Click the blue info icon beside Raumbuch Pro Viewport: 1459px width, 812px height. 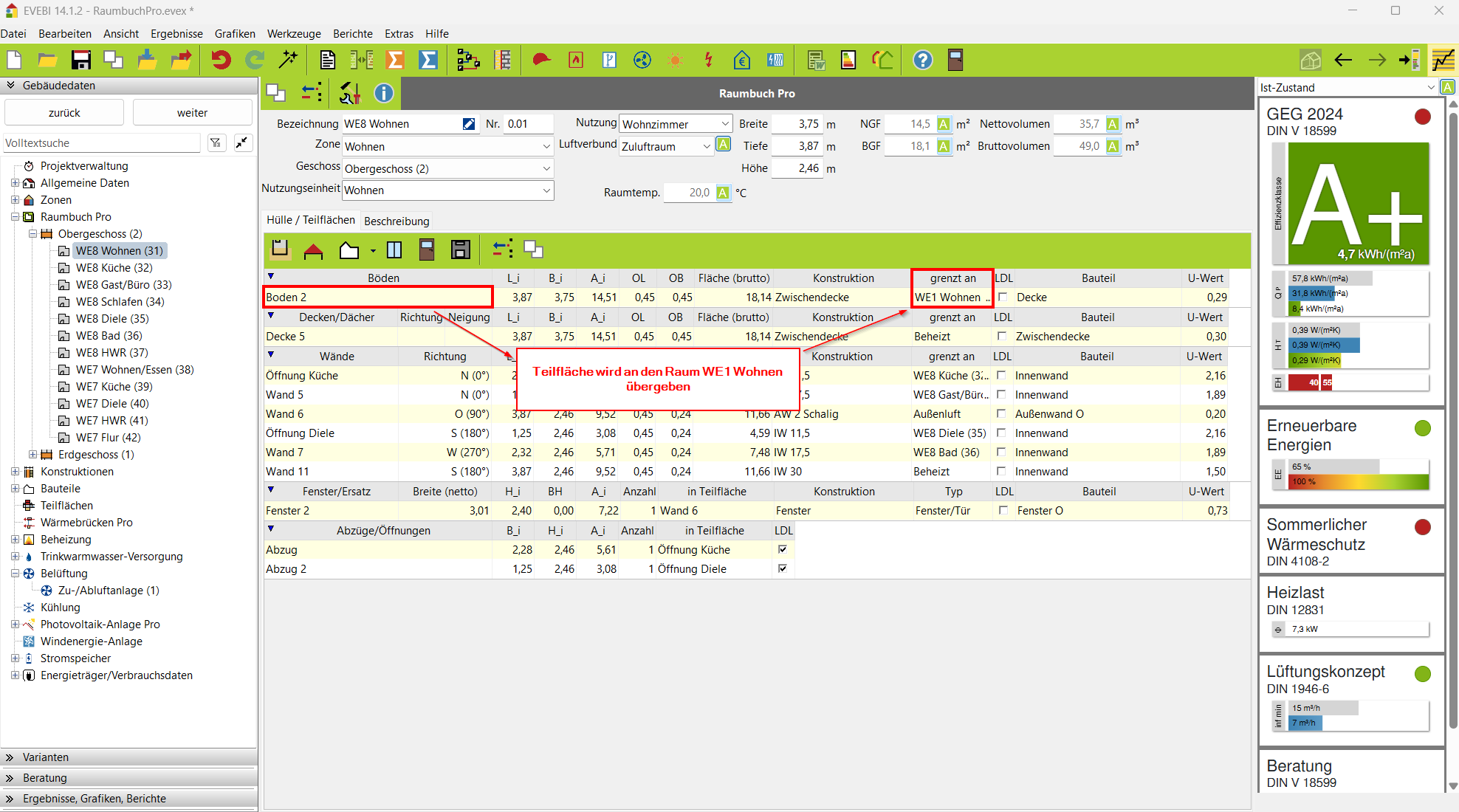(383, 94)
